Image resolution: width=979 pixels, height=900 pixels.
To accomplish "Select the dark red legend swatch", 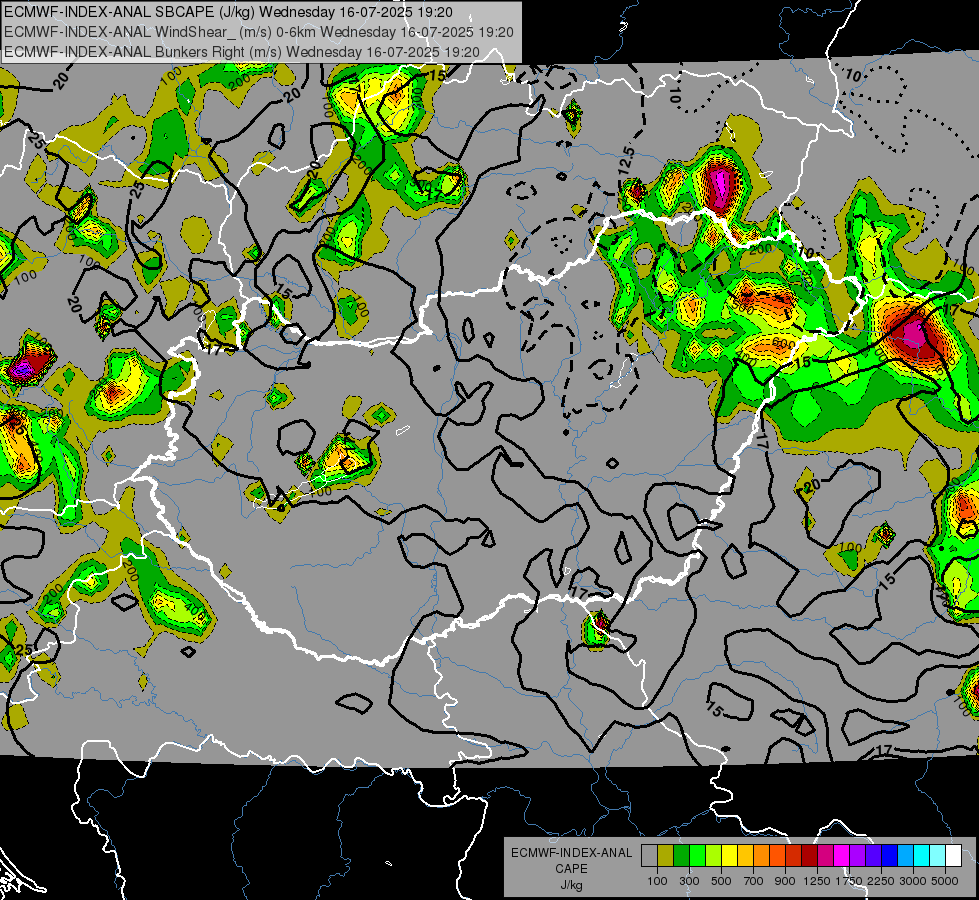I will click(809, 855).
